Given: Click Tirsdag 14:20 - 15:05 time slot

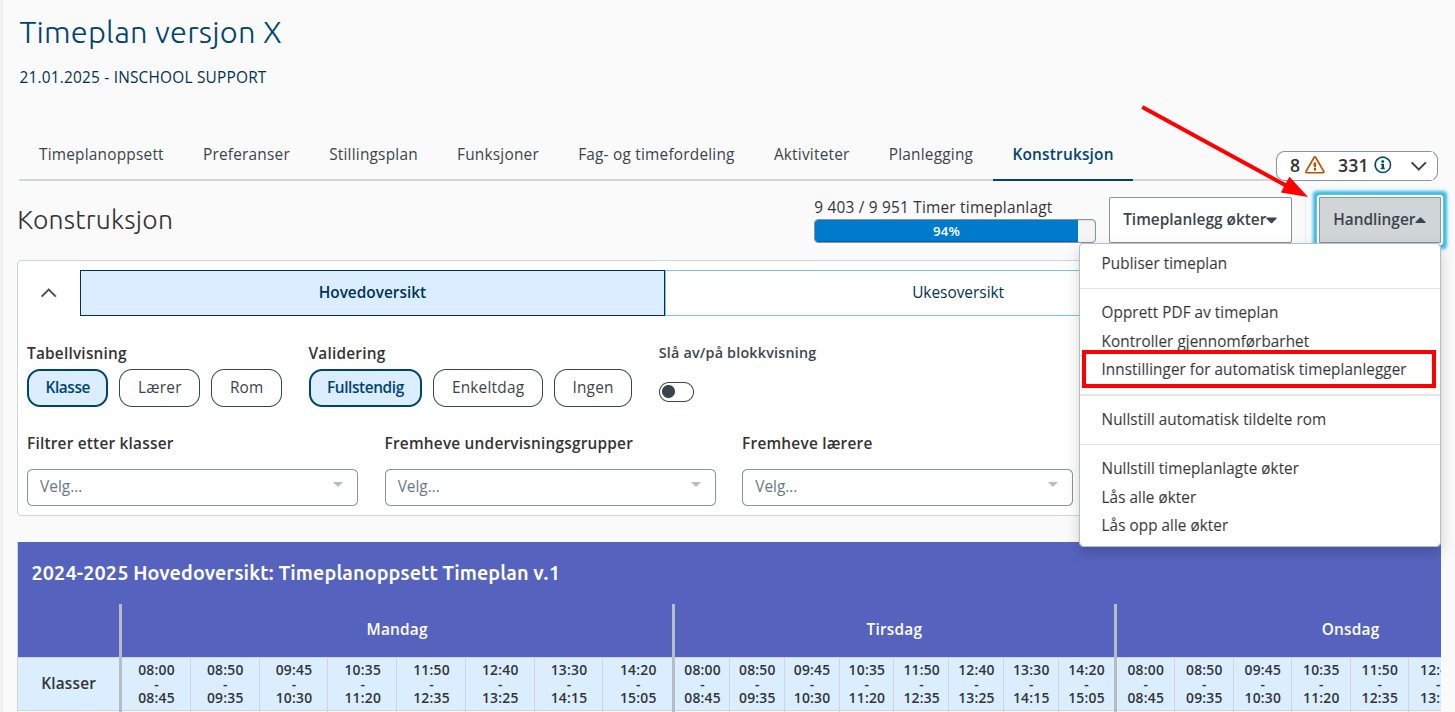Looking at the screenshot, I should point(1086,684).
